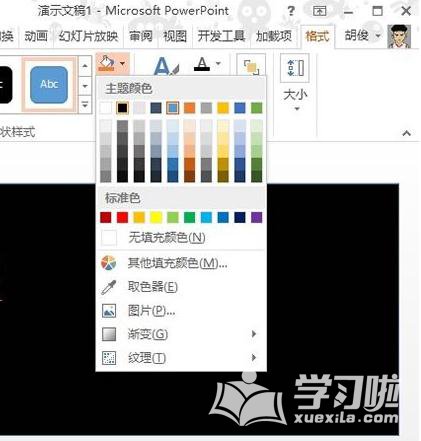Pick the highlighted blue theme color swatch
Screen dimensions: 421x441
point(173,108)
